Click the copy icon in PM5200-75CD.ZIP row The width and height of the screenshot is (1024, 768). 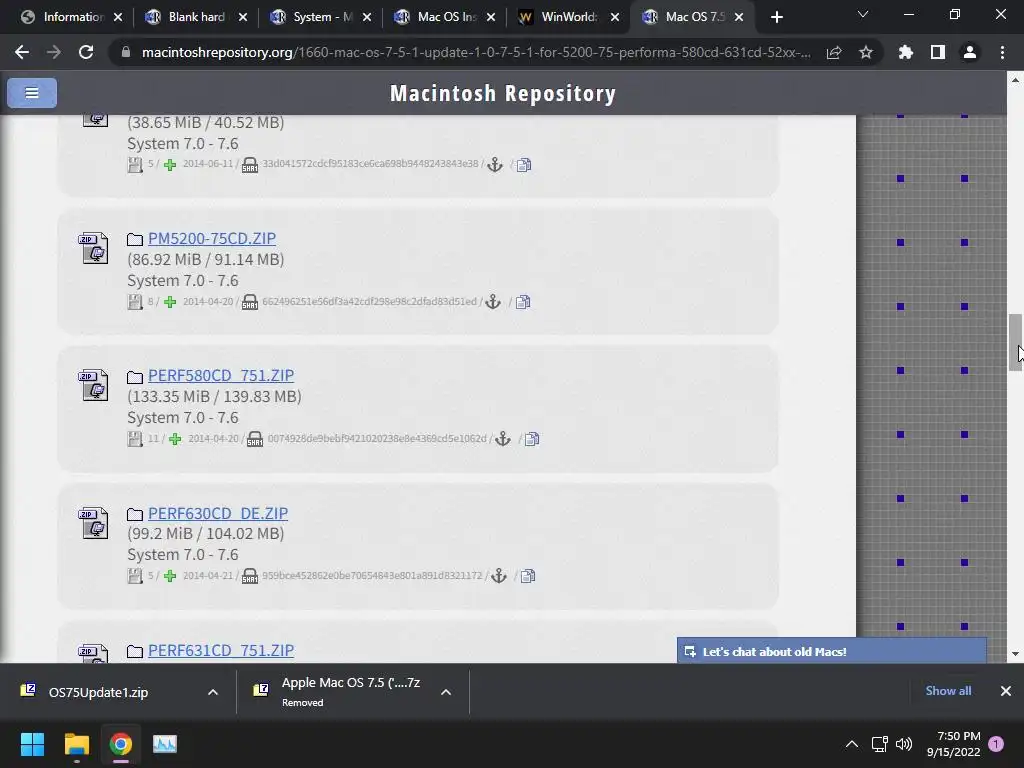[523, 302]
